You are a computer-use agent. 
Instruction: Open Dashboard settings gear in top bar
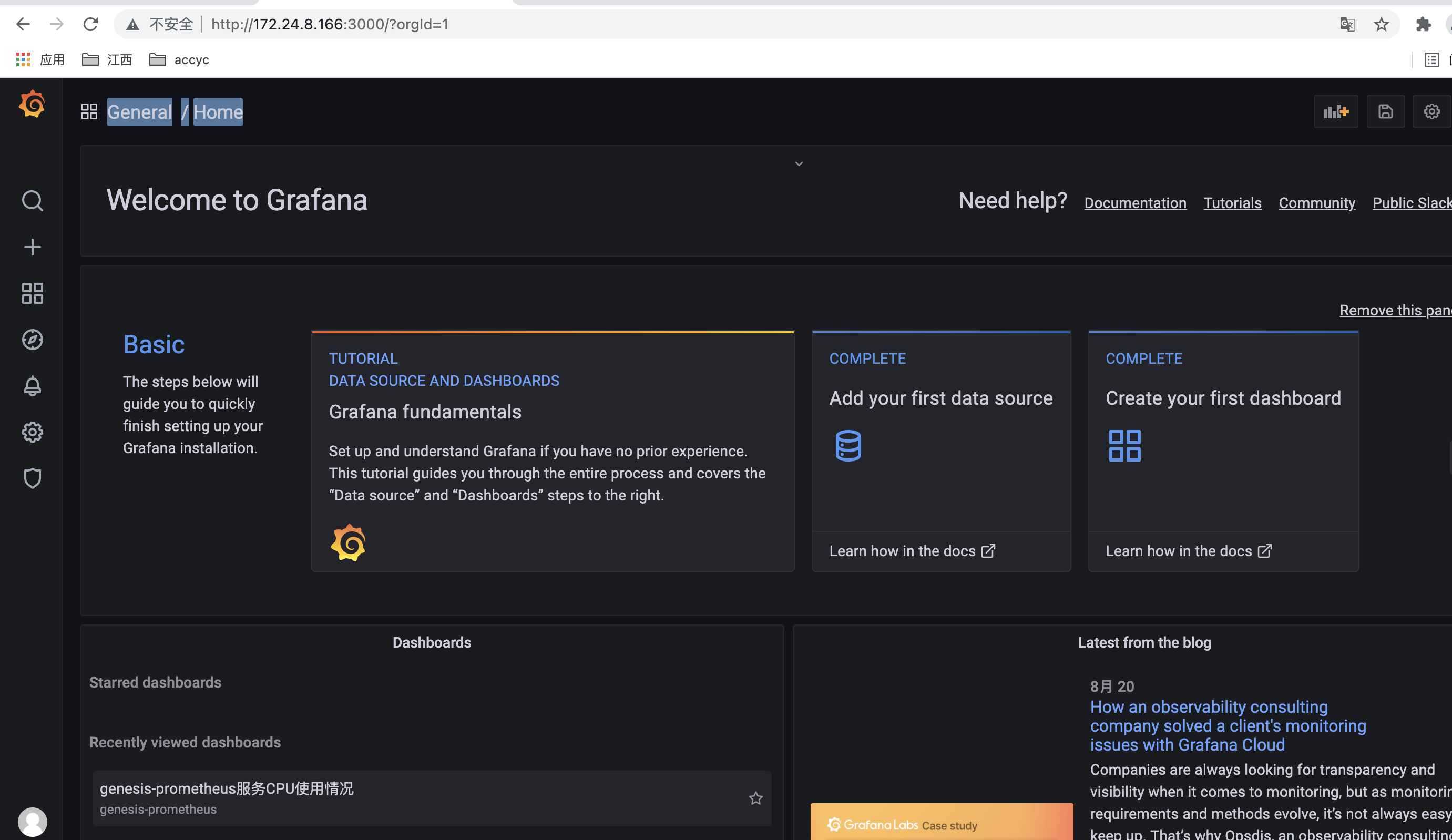(x=1431, y=112)
